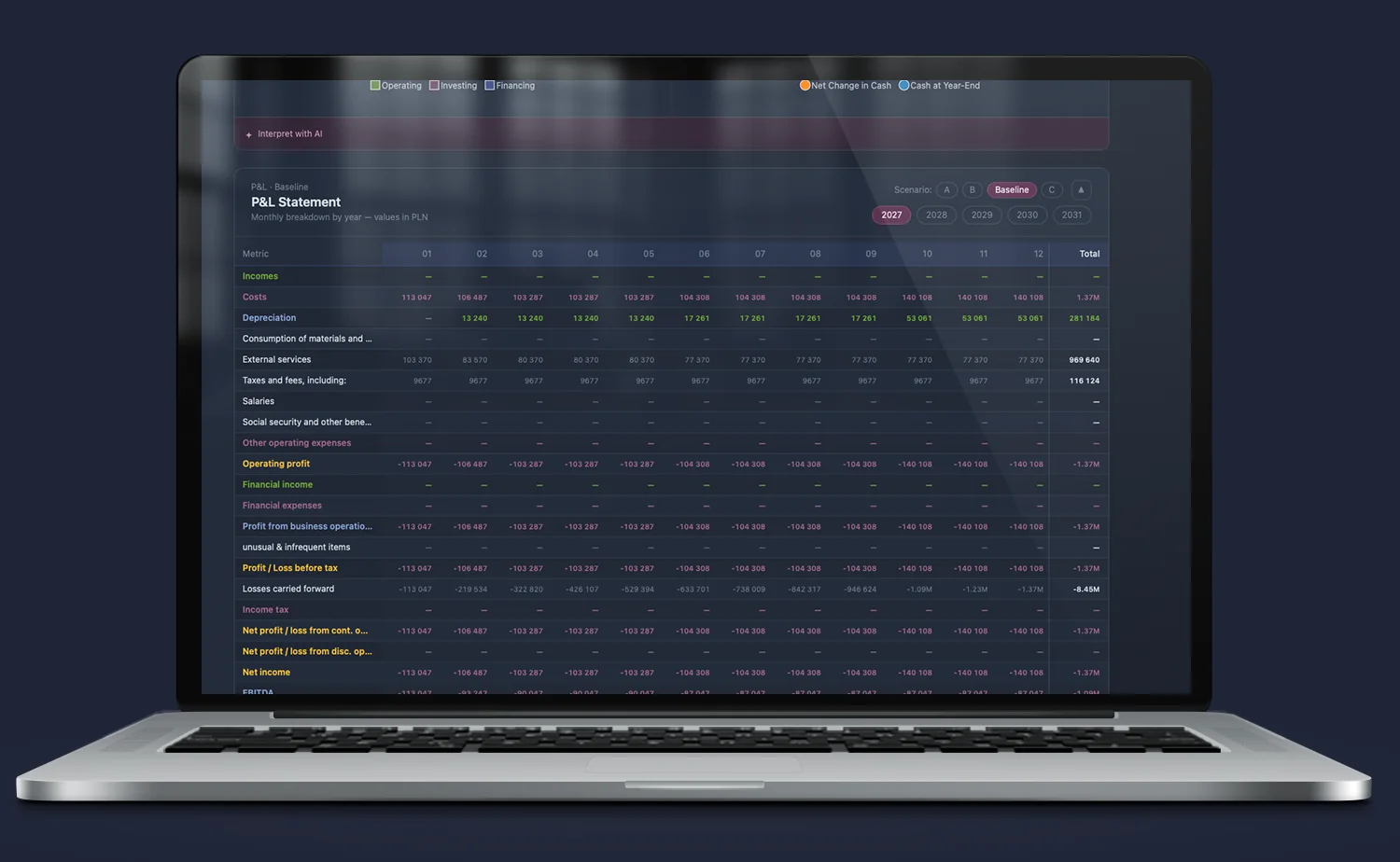Click the 12 month column header
Viewport: 1400px width, 862px height.
1038,254
